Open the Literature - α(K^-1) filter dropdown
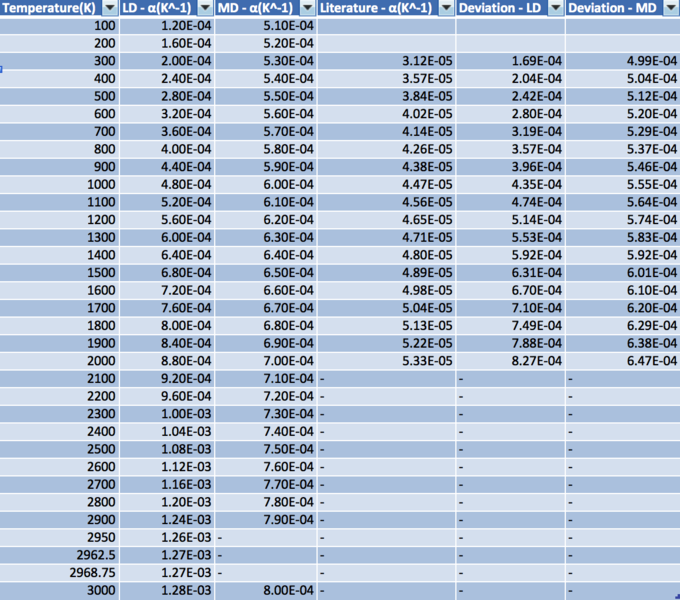This screenshot has height=600, width=680. (446, 8)
